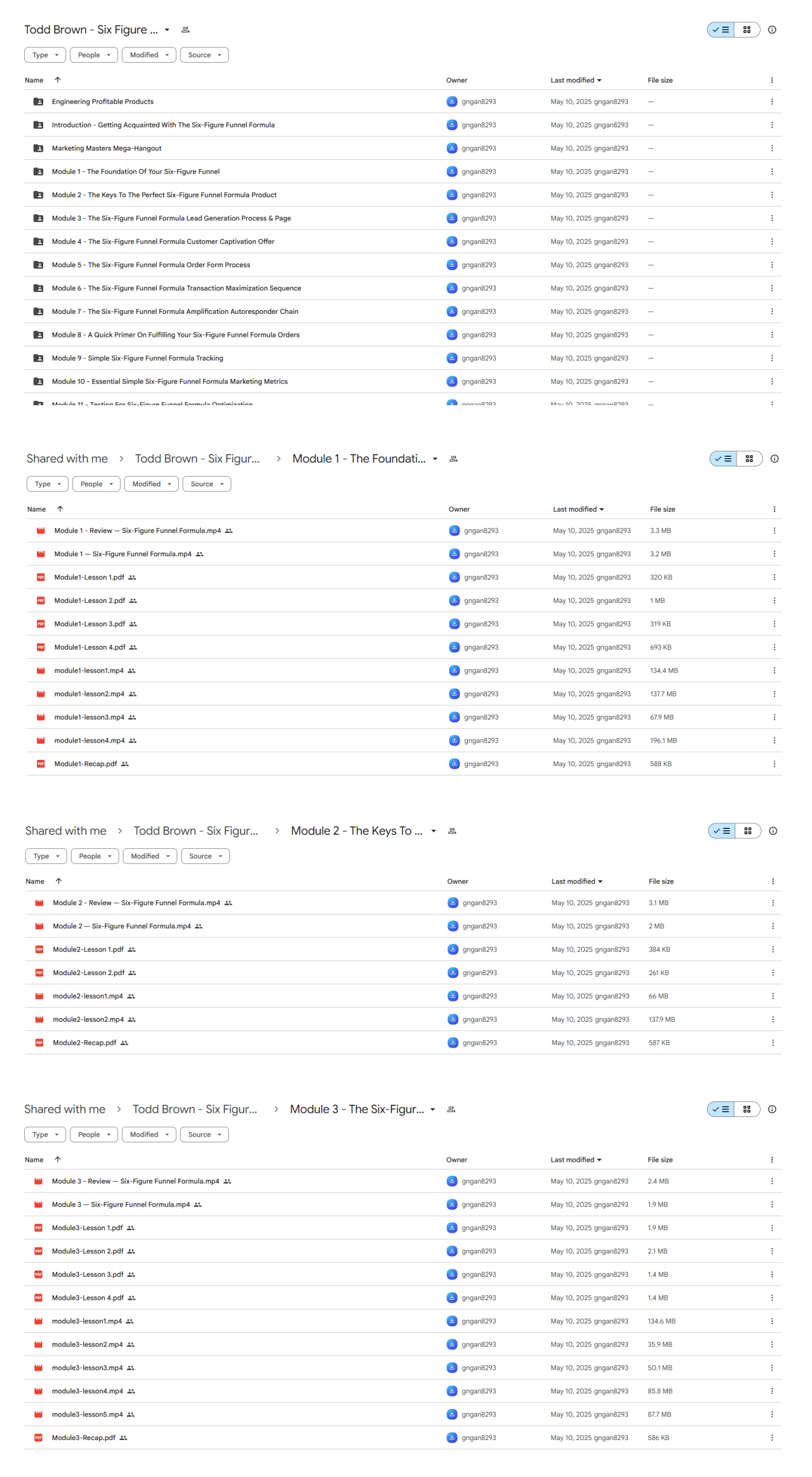Open more options for module3-lesson5.mp4
Screen dimensions: 812x1477
tap(772, 1414)
